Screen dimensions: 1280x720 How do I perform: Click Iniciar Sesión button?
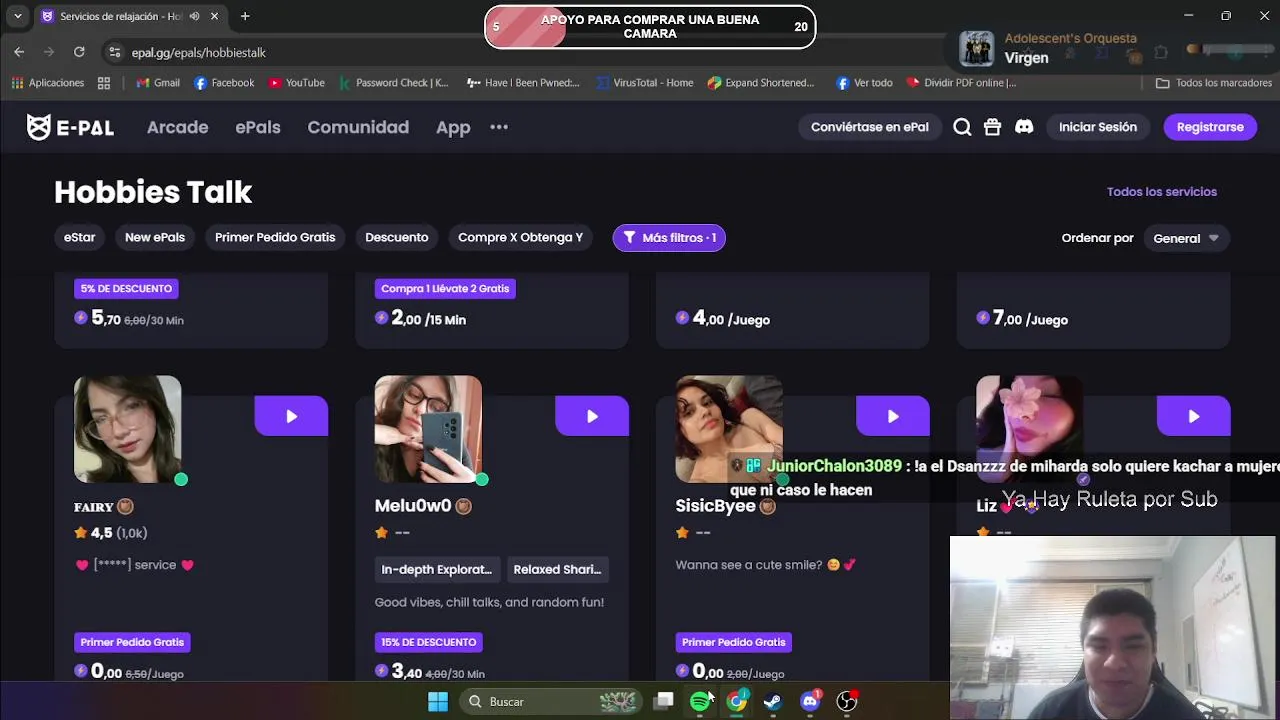click(x=1098, y=127)
